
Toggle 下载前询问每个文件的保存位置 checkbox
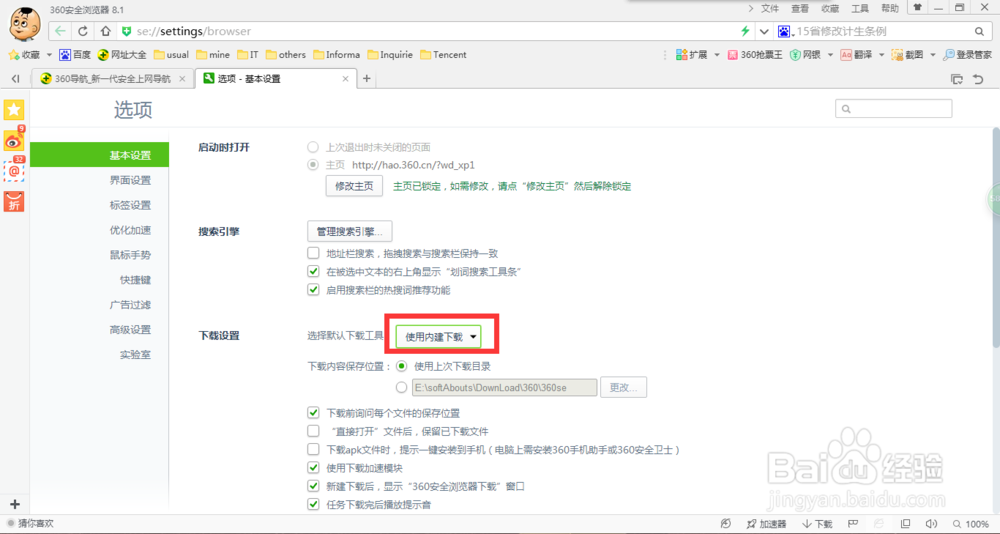313,413
